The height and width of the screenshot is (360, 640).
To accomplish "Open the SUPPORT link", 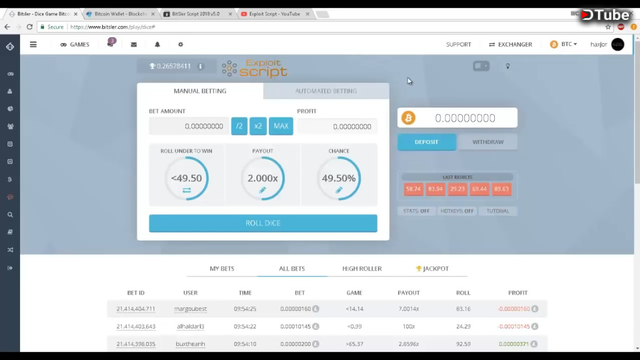I will 458,44.
